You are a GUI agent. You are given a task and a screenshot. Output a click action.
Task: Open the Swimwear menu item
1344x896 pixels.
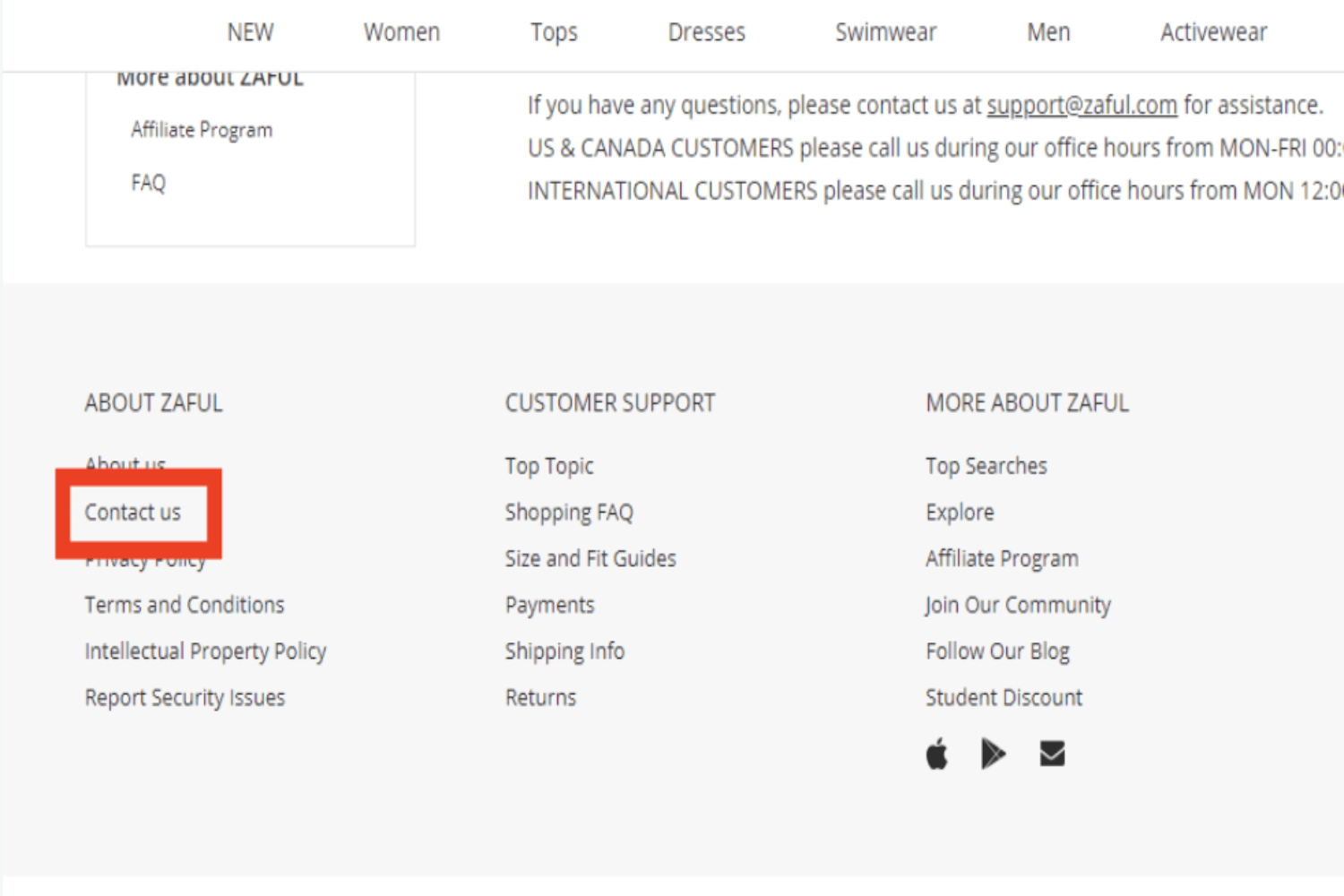coord(885,32)
